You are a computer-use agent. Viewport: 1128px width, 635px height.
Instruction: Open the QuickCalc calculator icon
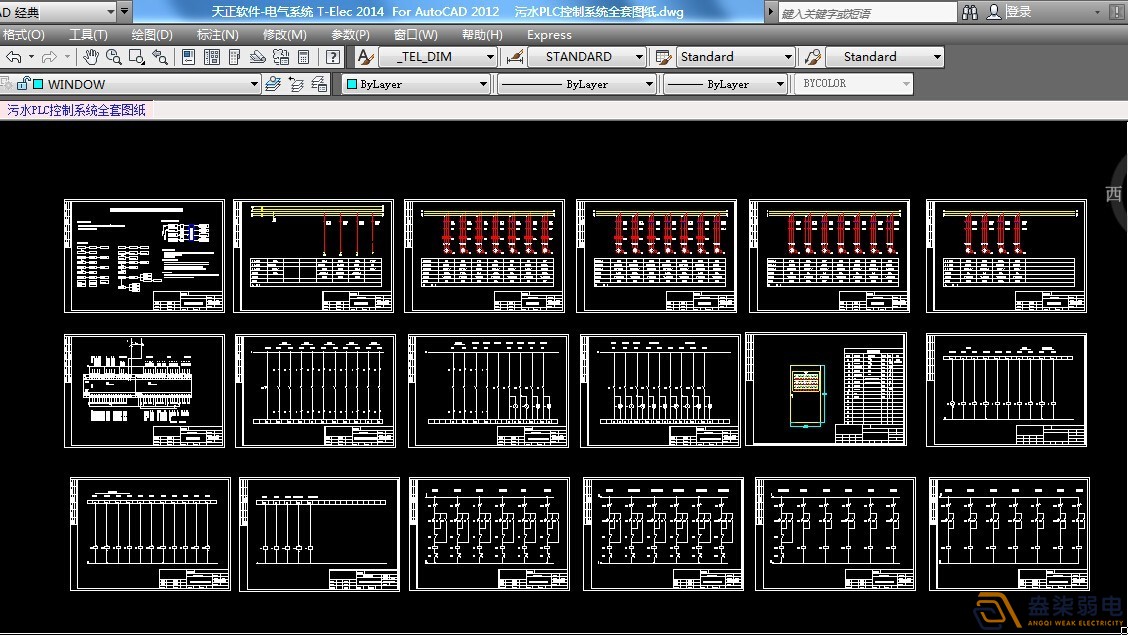click(303, 57)
